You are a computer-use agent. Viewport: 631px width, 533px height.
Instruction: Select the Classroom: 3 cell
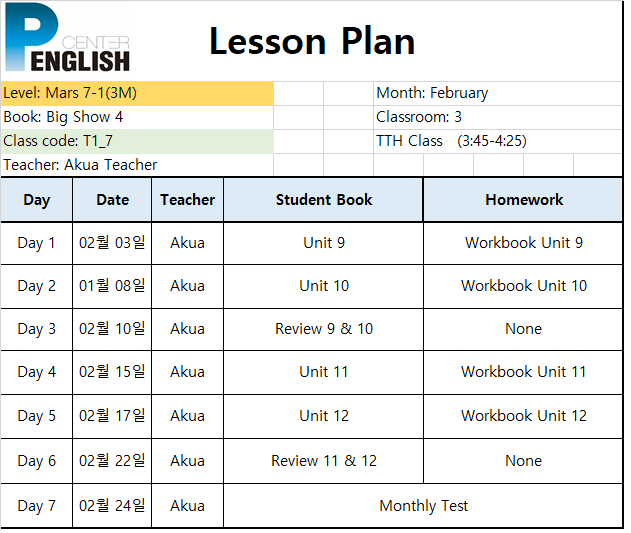[x=498, y=118]
